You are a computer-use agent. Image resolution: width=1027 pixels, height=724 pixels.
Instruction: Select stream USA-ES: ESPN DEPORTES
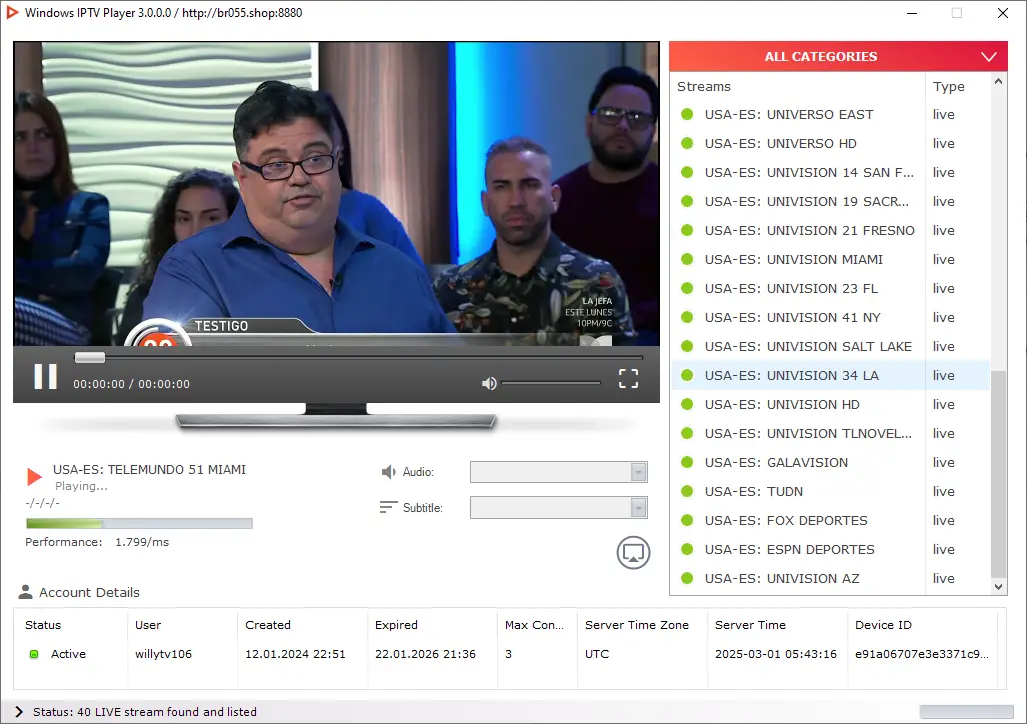tap(831, 549)
